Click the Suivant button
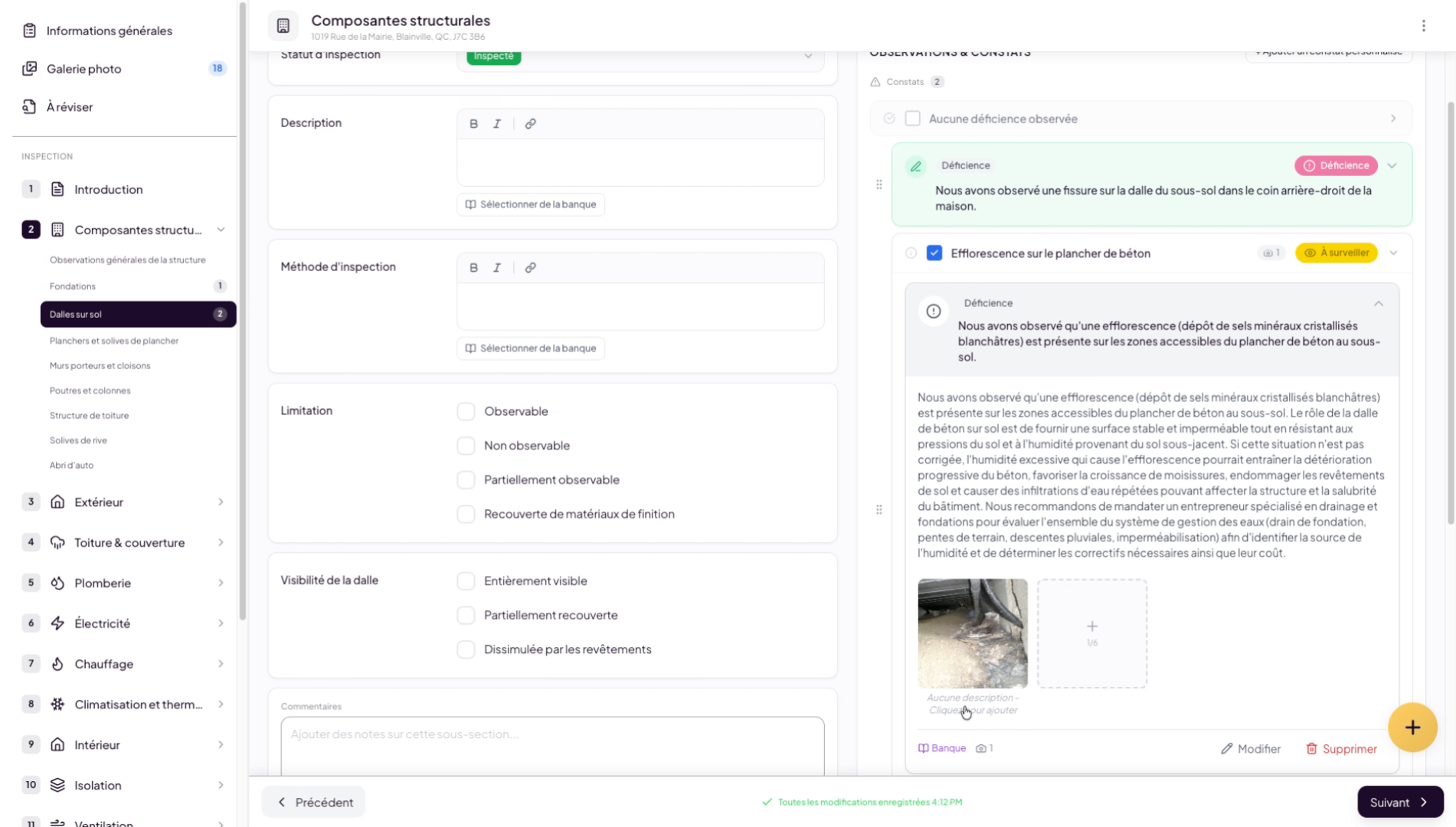Image resolution: width=1456 pixels, height=827 pixels. pyautogui.click(x=1399, y=802)
